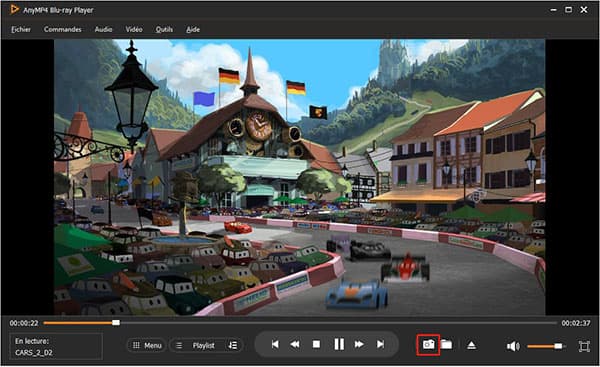Rewind the video

tap(295, 344)
